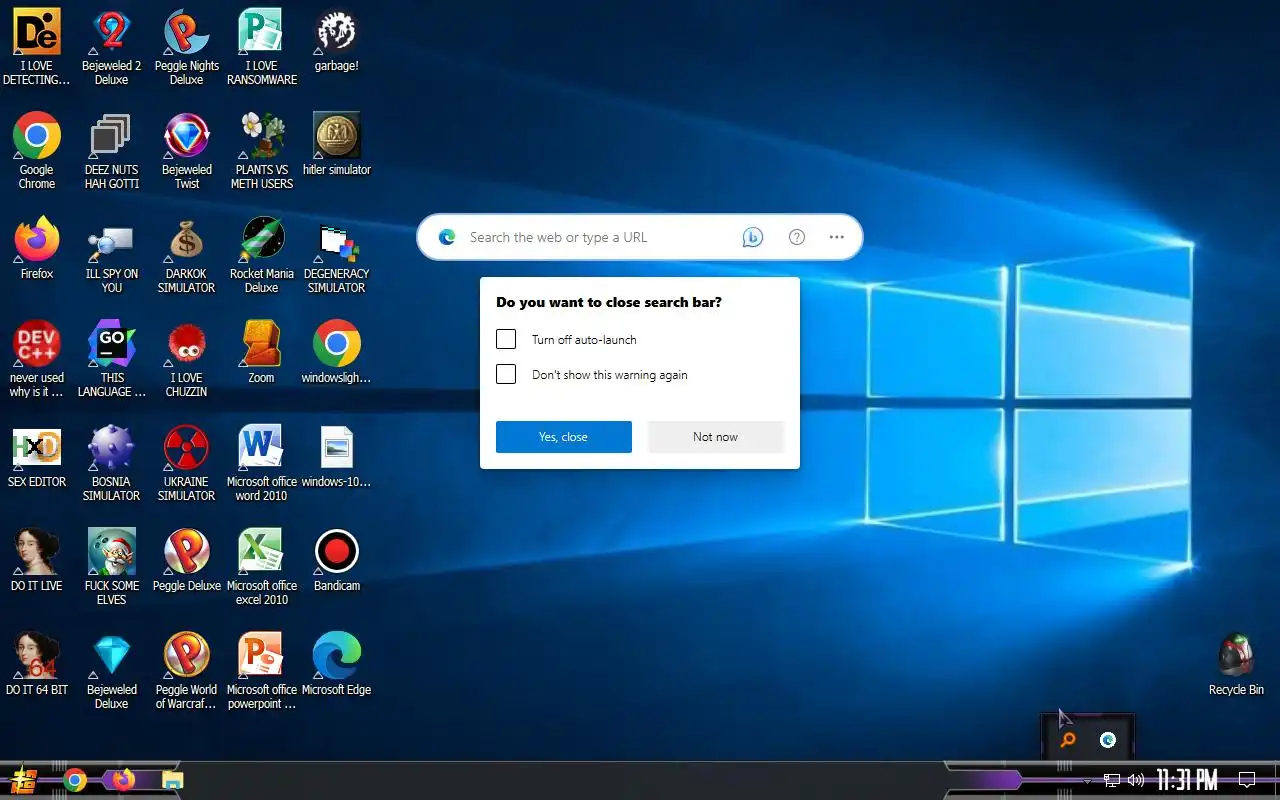Confirm with the 'Yes, close' button
Screen dimensions: 1280x800
564,437
